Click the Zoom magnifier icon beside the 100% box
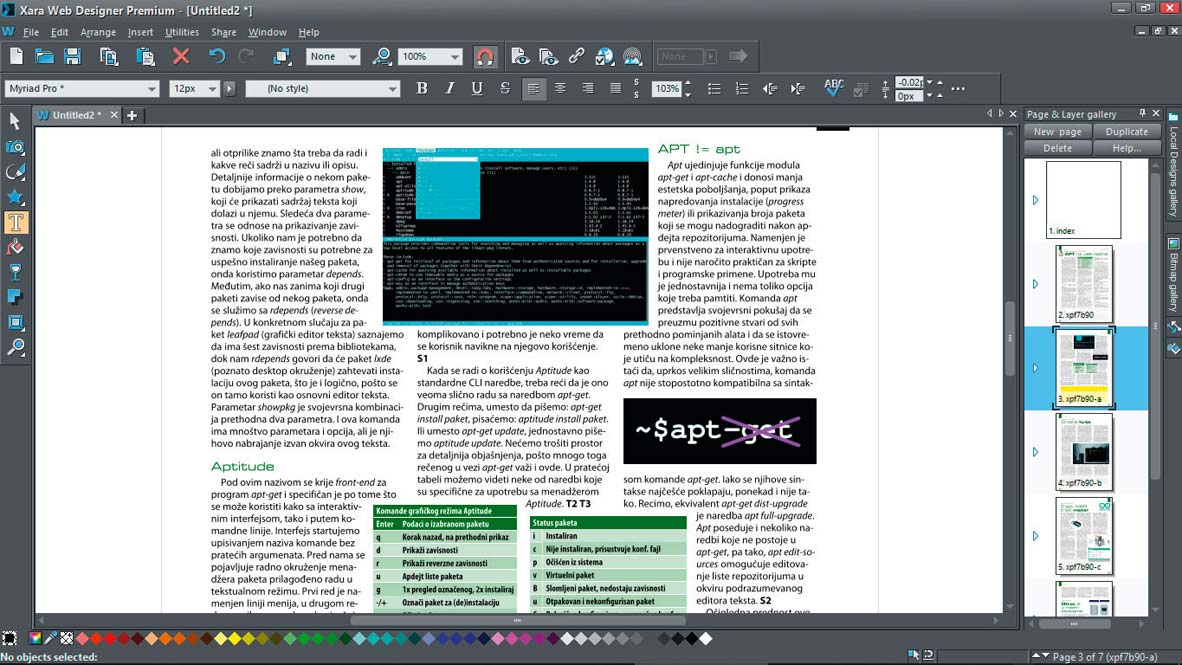Screen dimensions: 1182x665 point(382,57)
